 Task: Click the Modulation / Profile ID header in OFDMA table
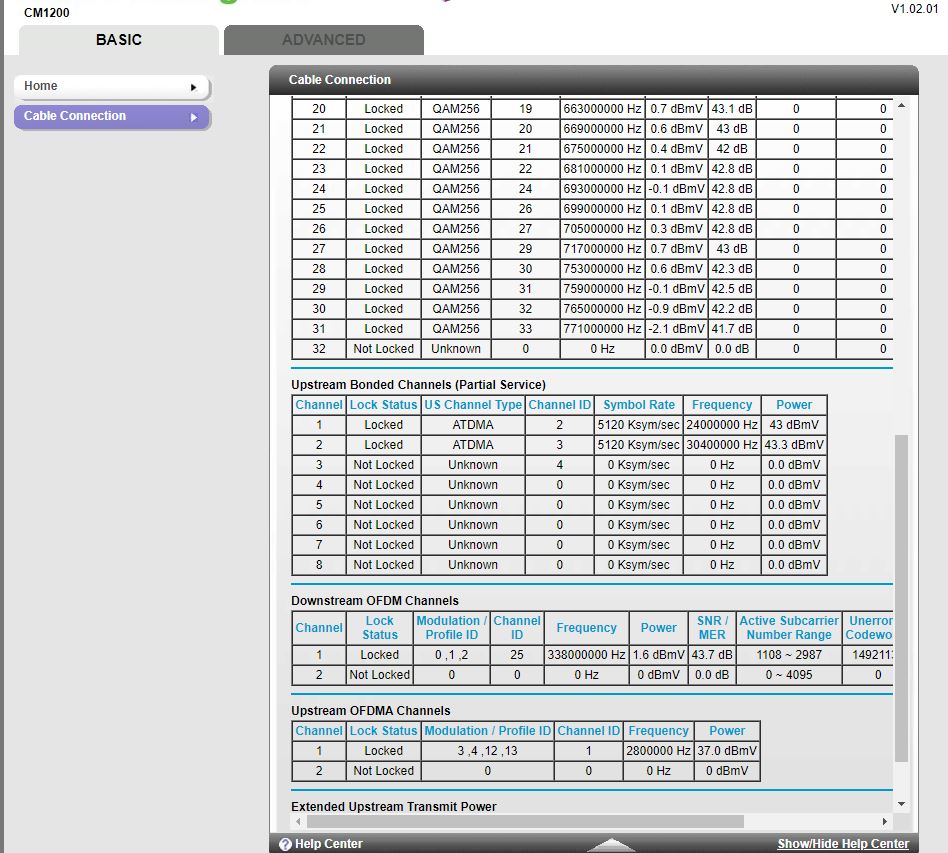pyautogui.click(x=487, y=731)
